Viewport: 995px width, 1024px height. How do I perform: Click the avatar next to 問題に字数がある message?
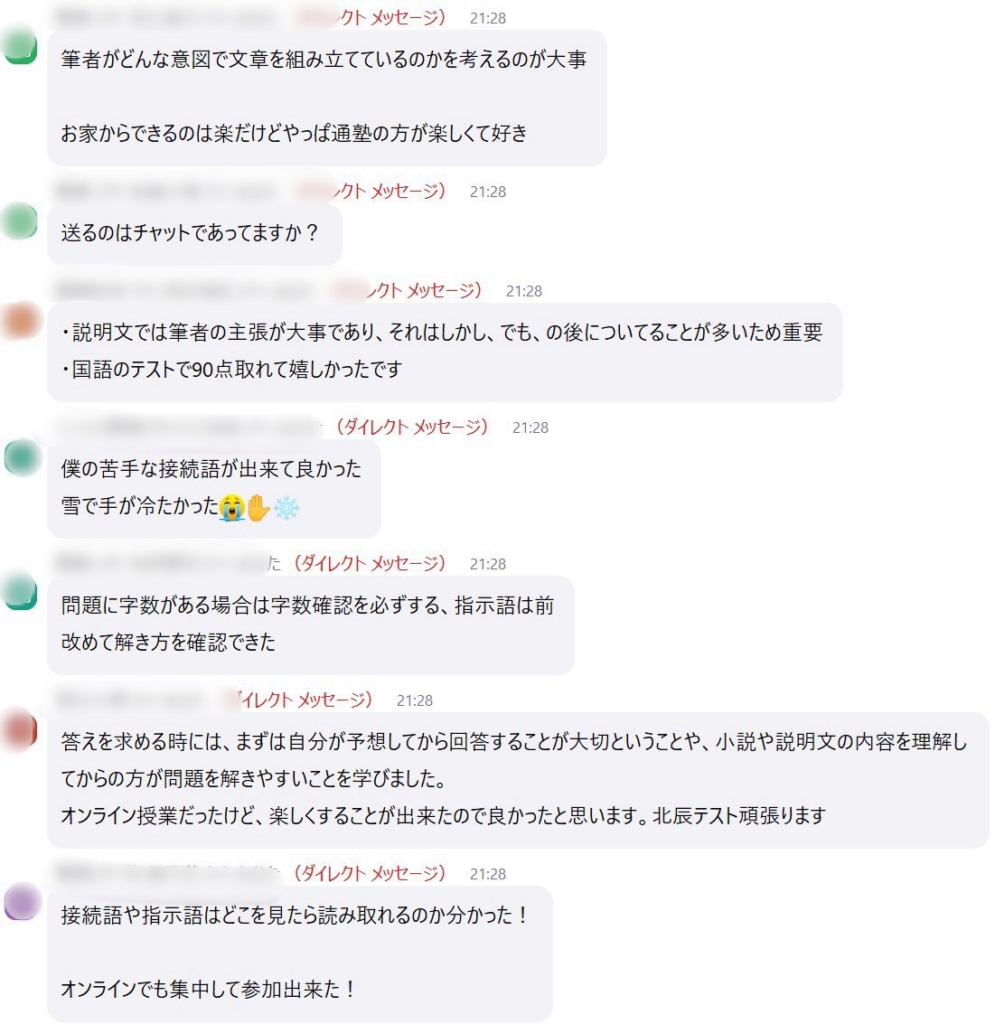[20, 591]
